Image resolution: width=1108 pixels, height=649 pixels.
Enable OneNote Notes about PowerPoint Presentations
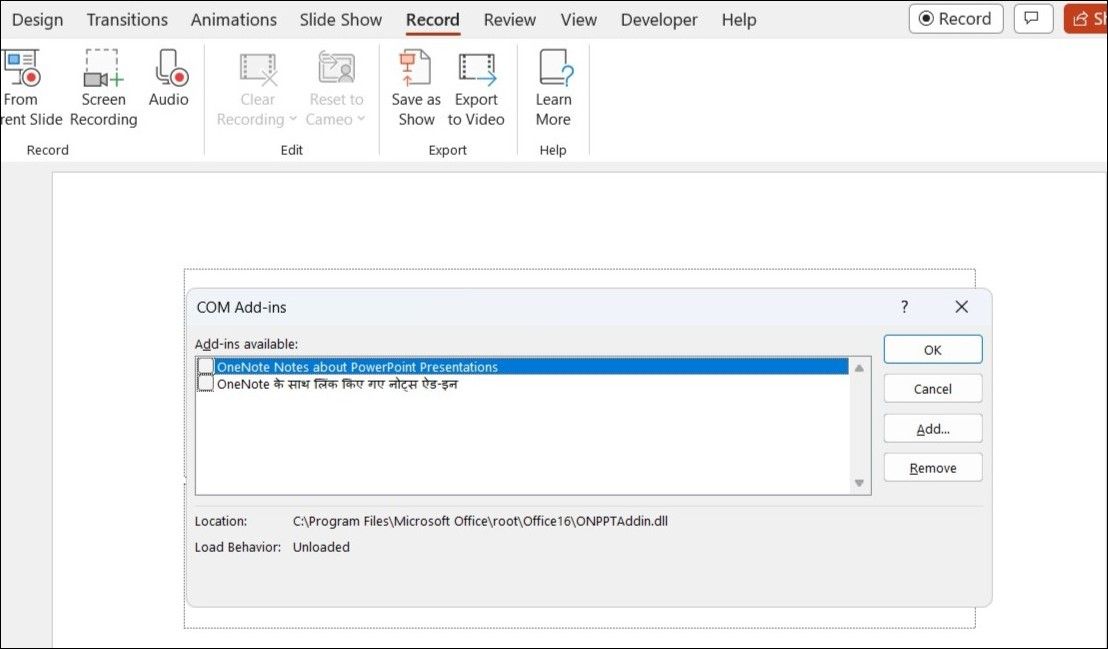205,368
